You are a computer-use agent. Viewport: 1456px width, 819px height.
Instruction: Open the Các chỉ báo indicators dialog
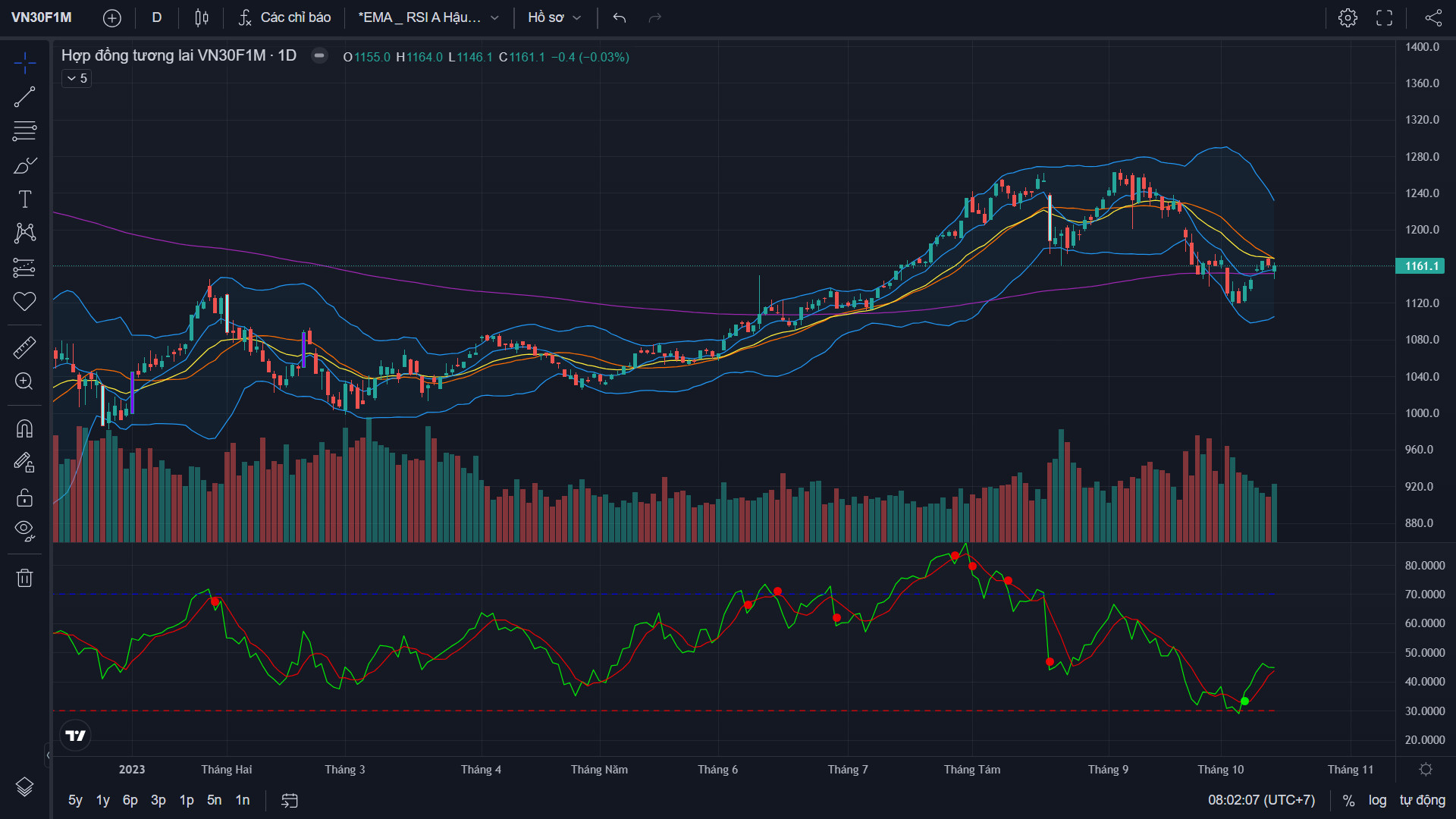pos(285,17)
